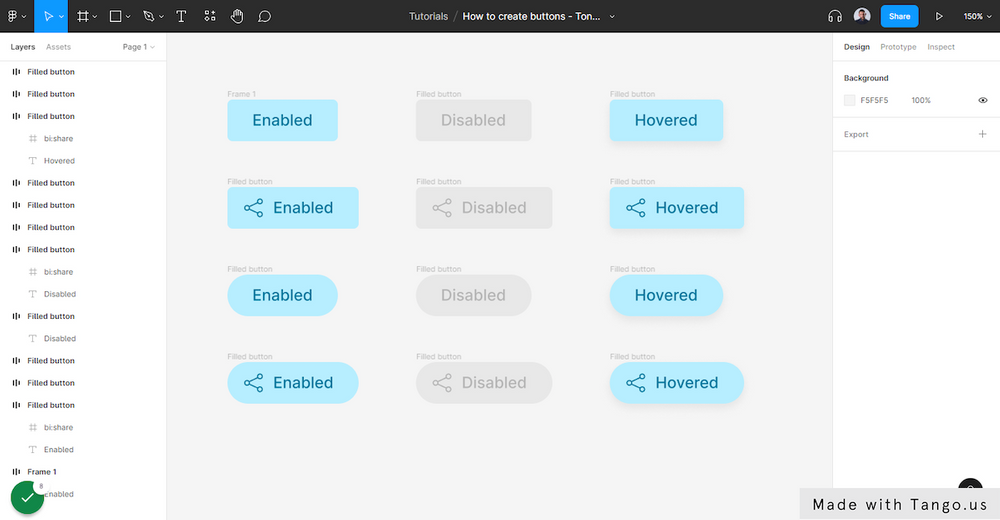
Task: Open the Prototype tab
Action: tap(898, 47)
